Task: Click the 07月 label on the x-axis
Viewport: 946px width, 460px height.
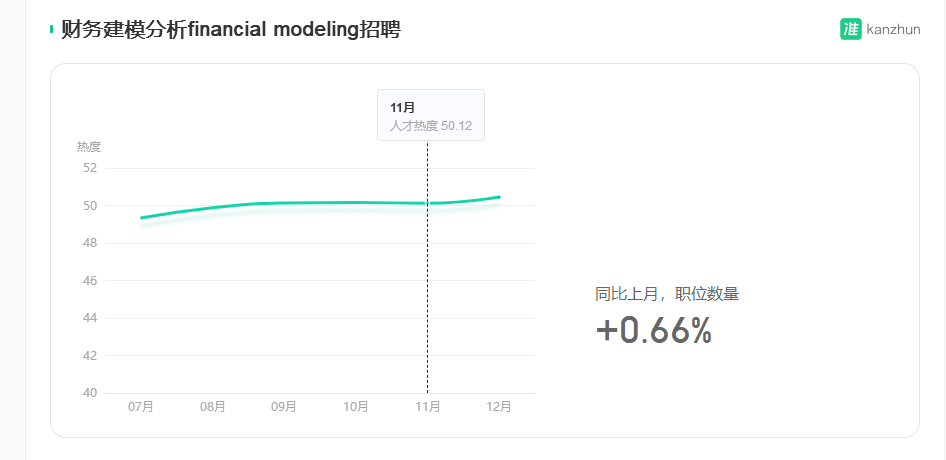Action: [x=141, y=407]
